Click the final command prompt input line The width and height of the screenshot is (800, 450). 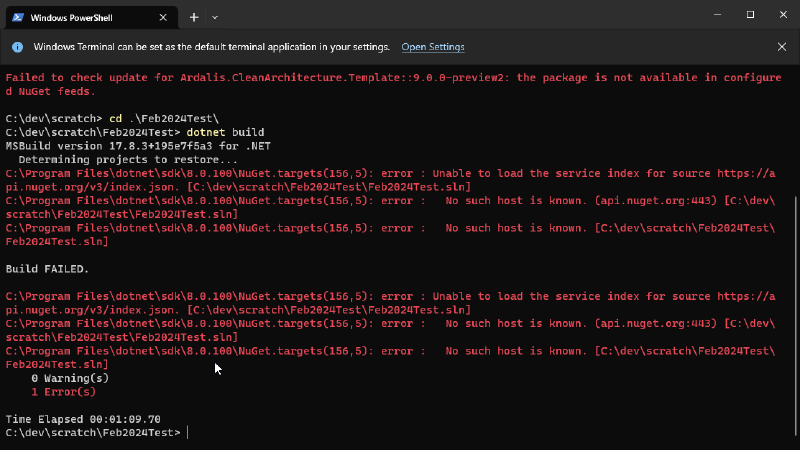point(97,433)
